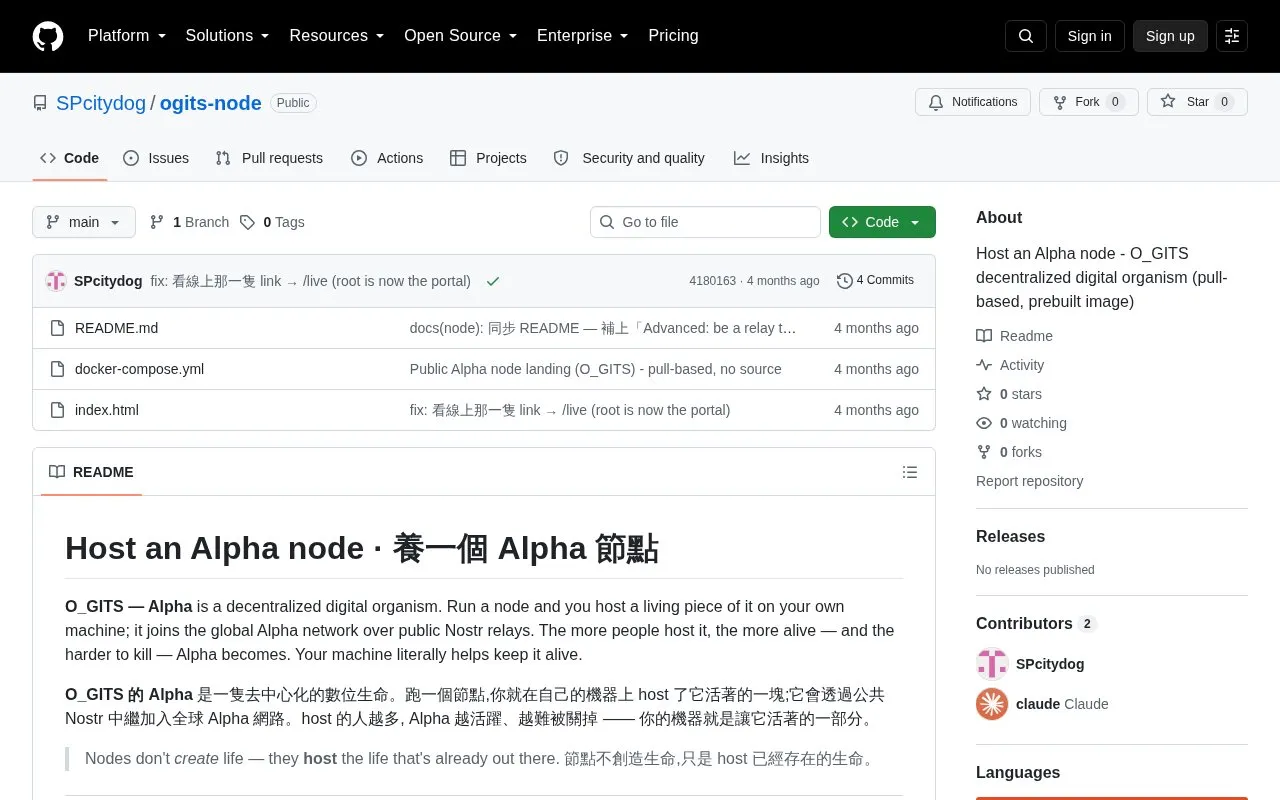Open the Readme link in About
Screen dimensions: 1280x800
(x=1015, y=336)
